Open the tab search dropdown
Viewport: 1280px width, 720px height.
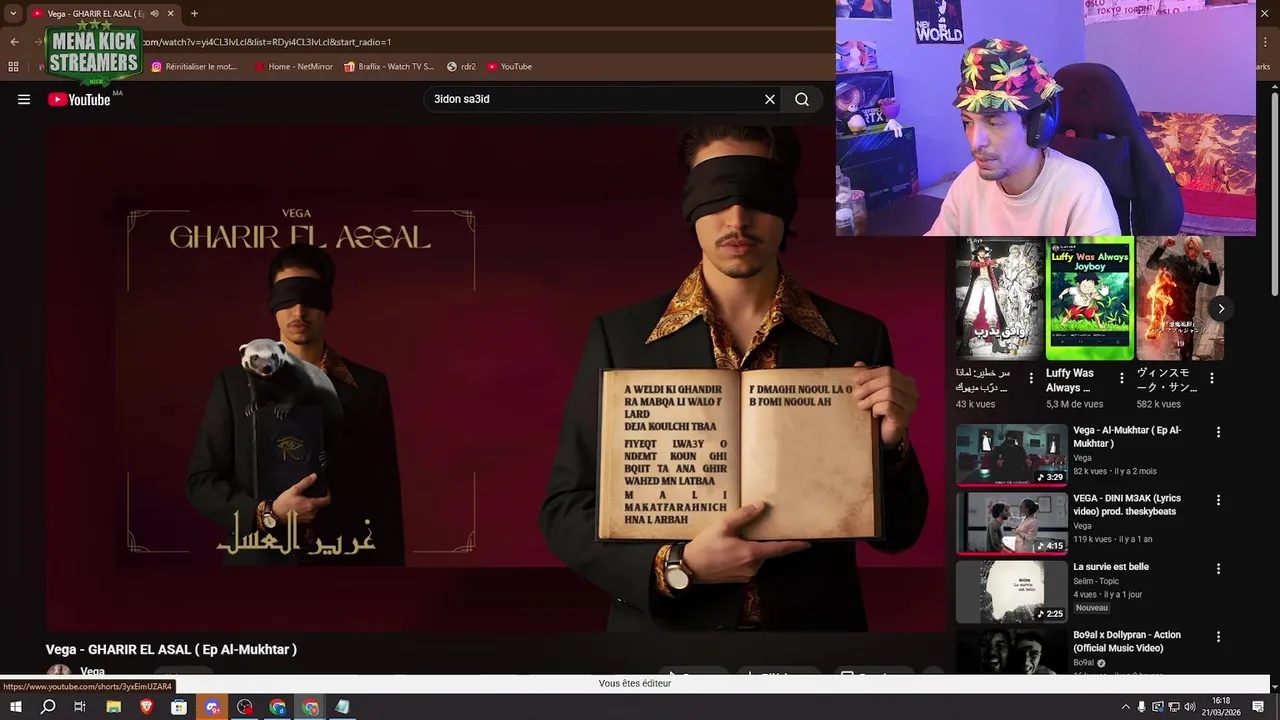[12, 13]
